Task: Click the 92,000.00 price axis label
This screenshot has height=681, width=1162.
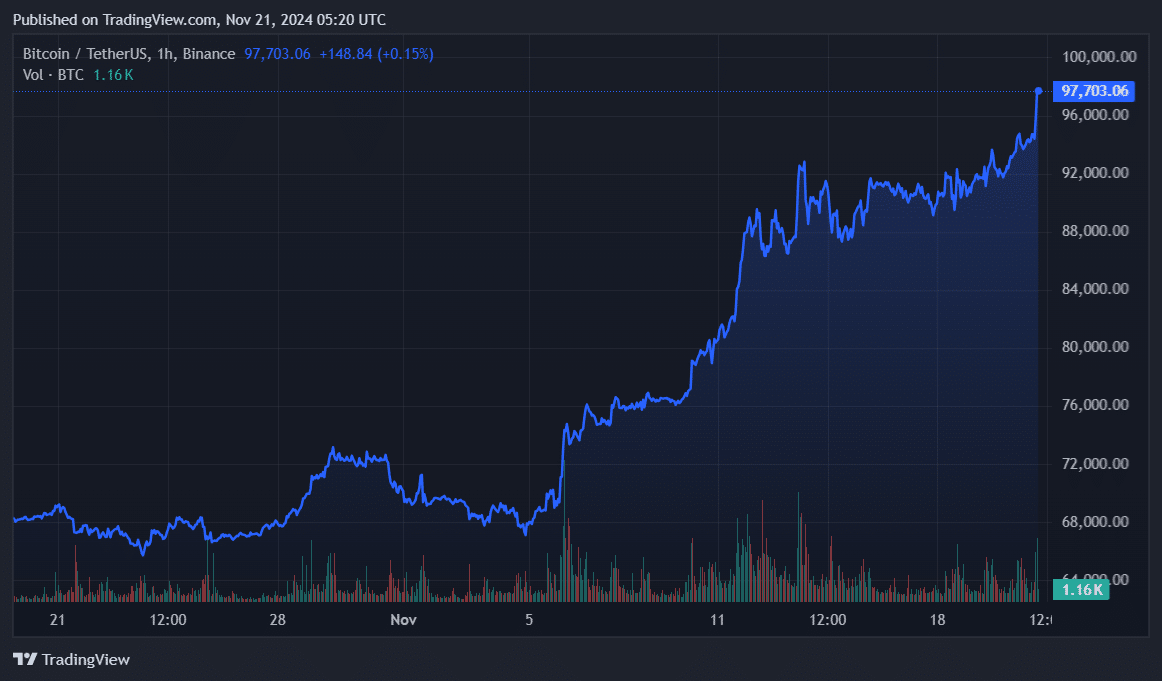Action: click(x=1095, y=173)
